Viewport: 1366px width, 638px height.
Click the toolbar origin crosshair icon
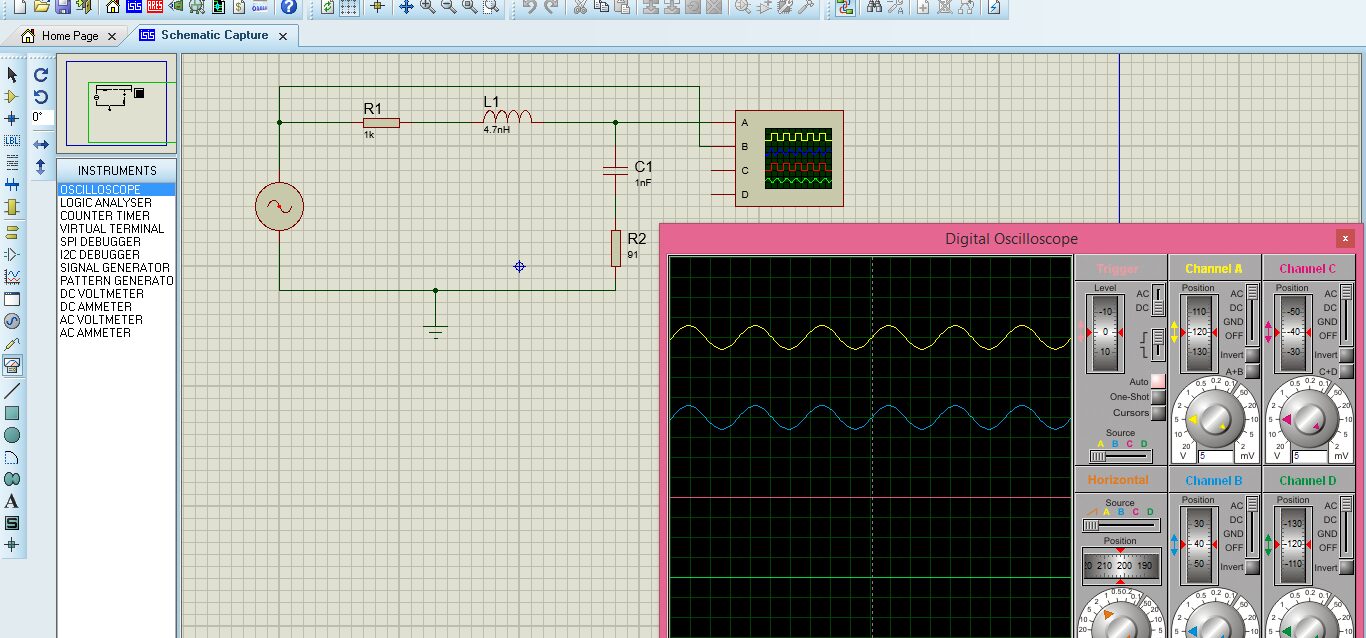377,7
